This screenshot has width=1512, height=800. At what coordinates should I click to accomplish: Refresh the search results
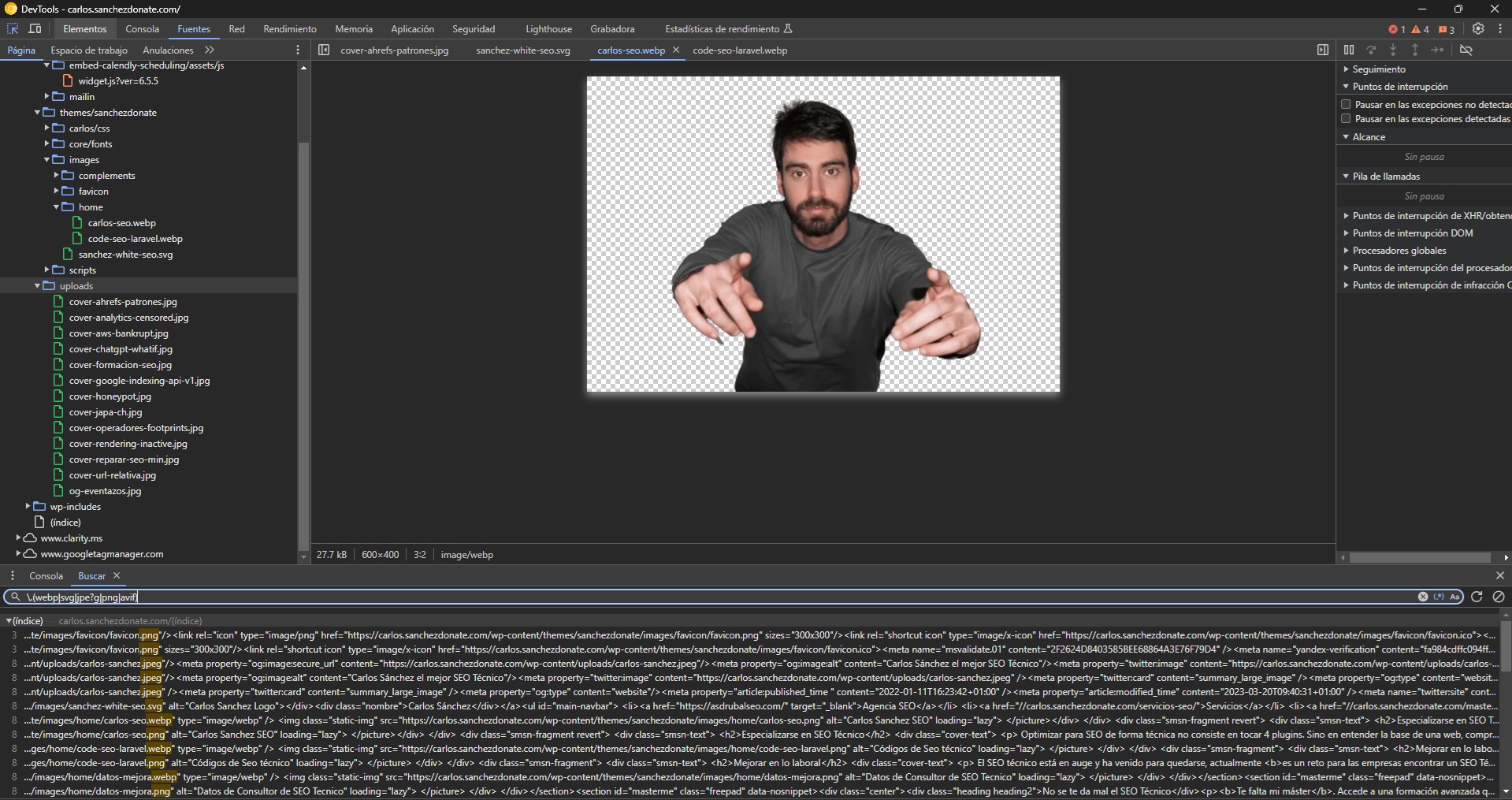pyautogui.click(x=1477, y=597)
